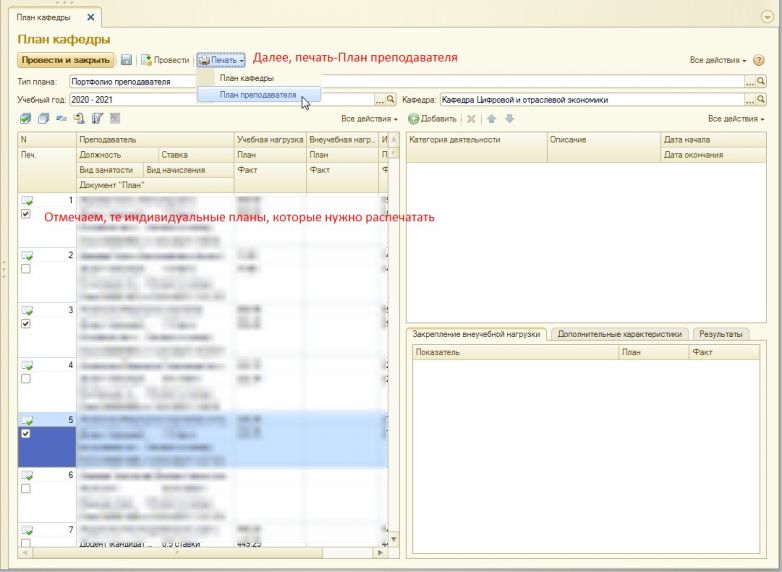Select План кафедры from print menu
This screenshot has width=782, height=572.
(x=247, y=78)
